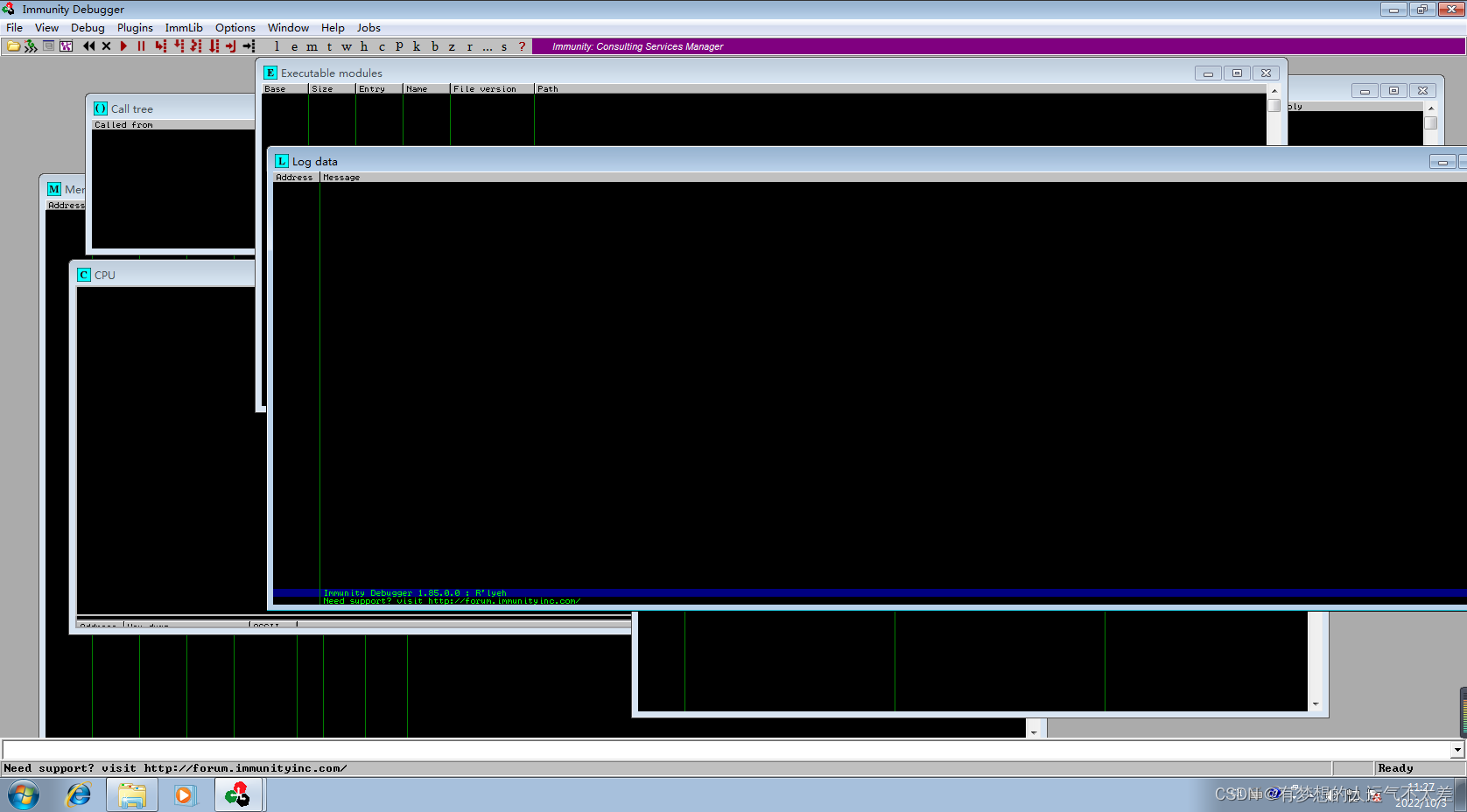Click the Trace over toolbar icon
The image size is (1467, 812).
tap(214, 46)
